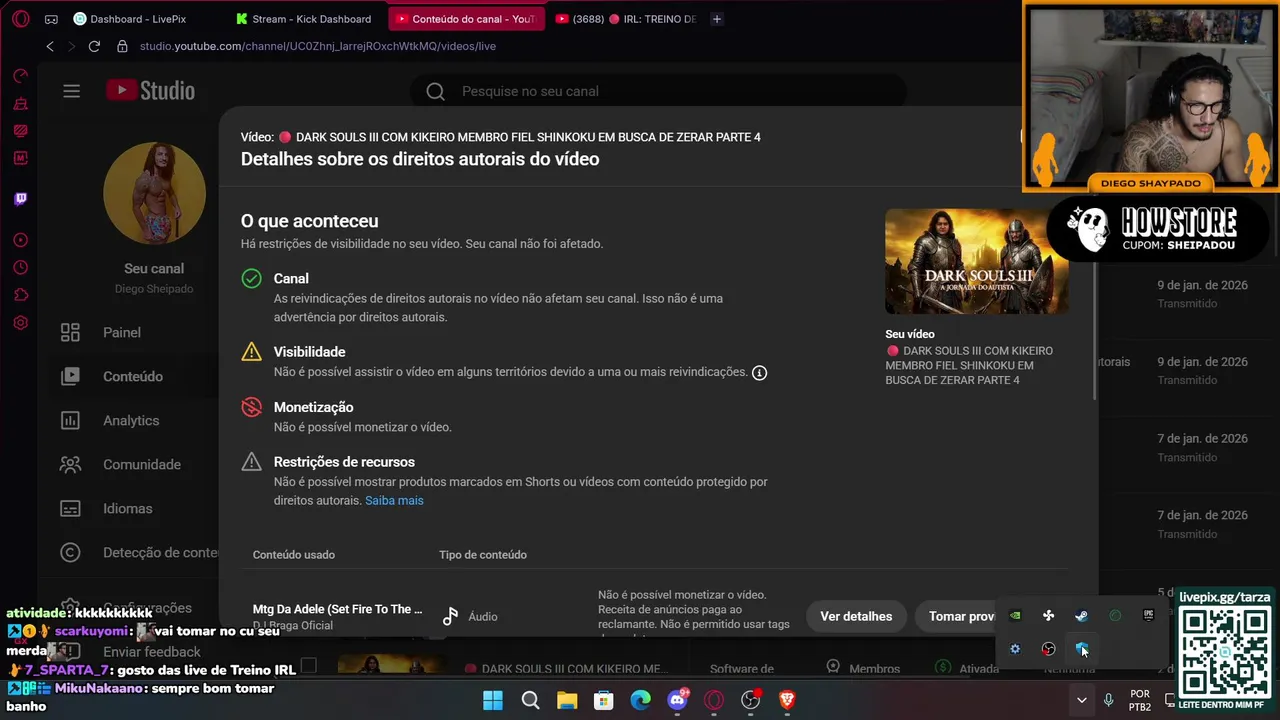Open Discord from the taskbar
The height and width of the screenshot is (720, 1280).
[678, 700]
